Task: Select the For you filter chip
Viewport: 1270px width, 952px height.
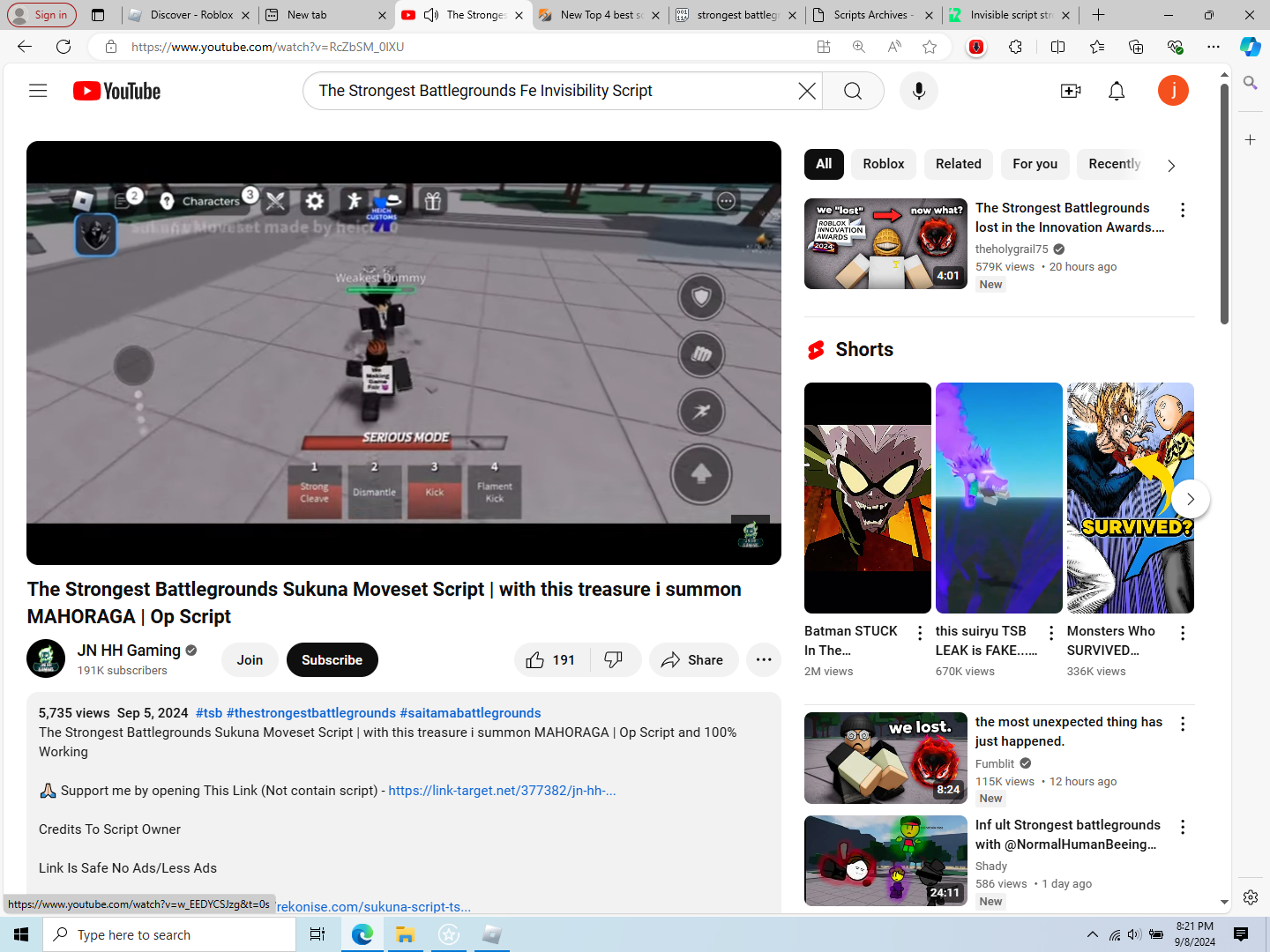Action: [x=1035, y=164]
